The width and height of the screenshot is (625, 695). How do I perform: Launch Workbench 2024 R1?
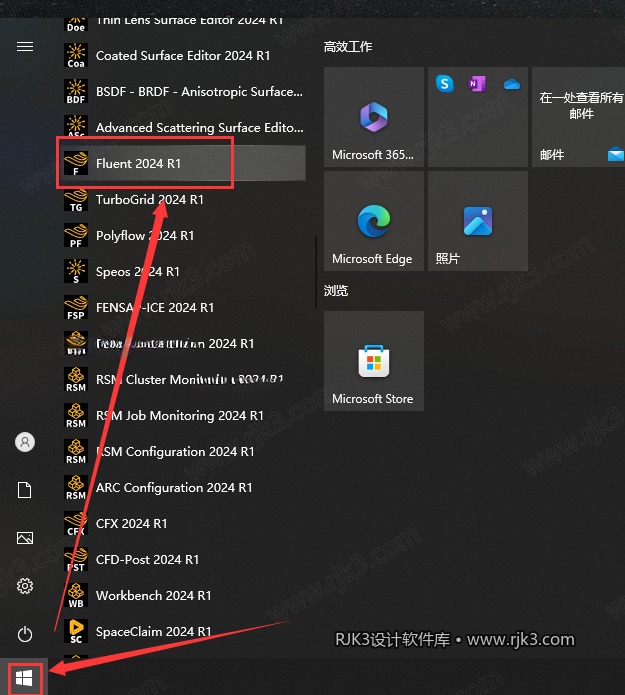coord(182,595)
